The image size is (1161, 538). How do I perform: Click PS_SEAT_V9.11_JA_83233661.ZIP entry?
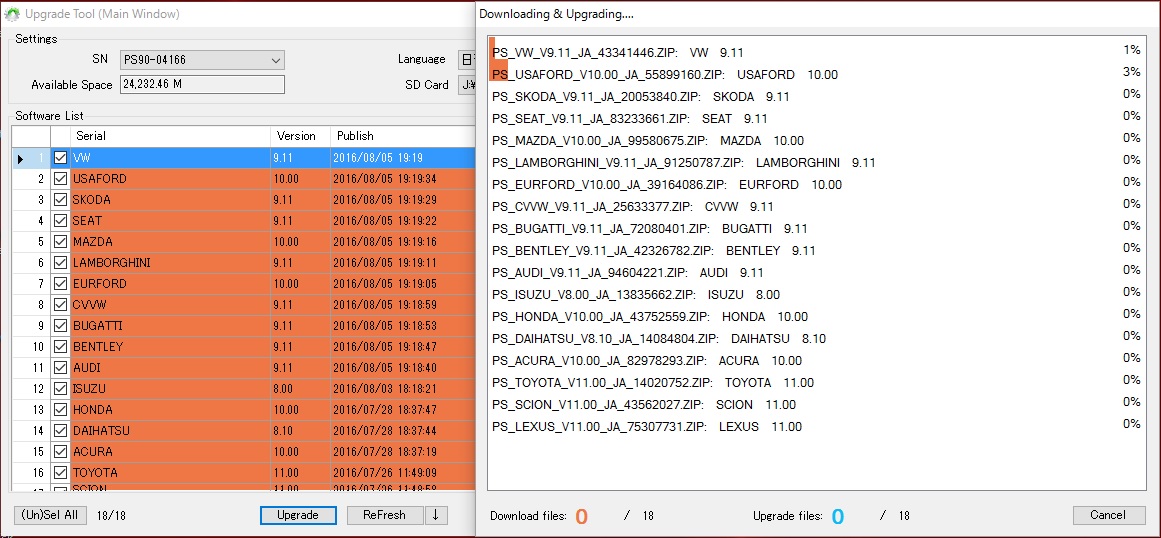pos(629,118)
